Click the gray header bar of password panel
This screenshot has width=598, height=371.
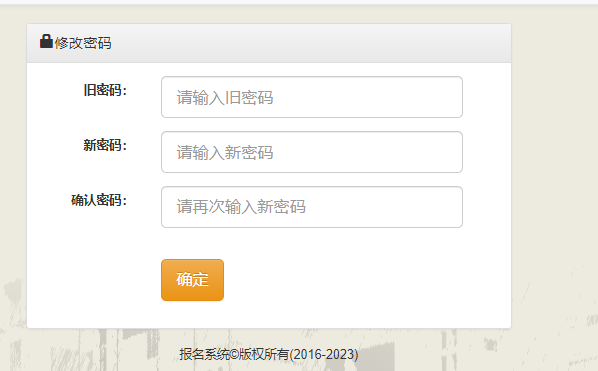click(x=269, y=43)
